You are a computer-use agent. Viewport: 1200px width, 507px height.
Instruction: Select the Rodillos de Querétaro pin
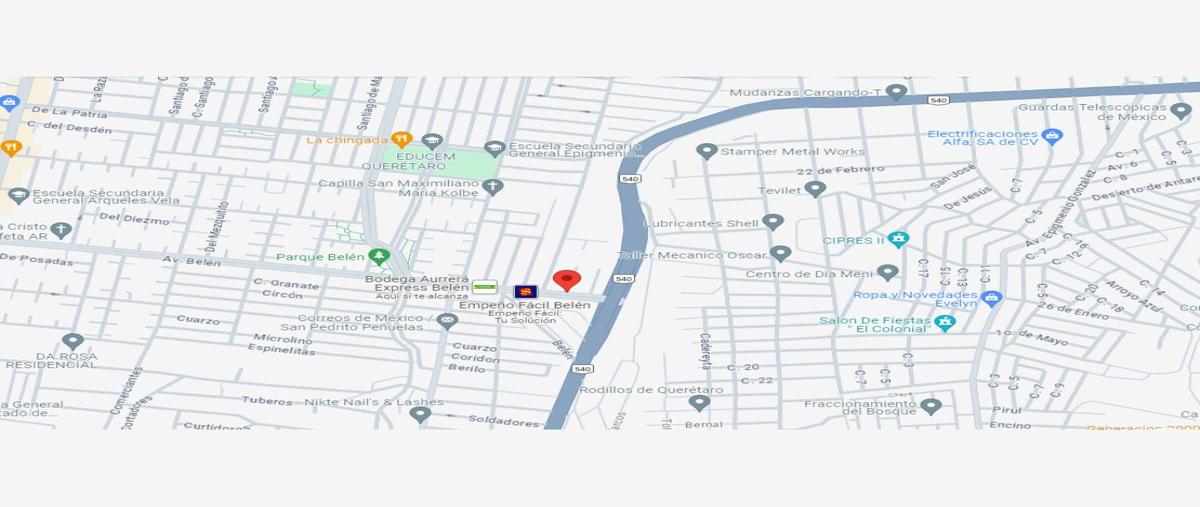pos(699,403)
